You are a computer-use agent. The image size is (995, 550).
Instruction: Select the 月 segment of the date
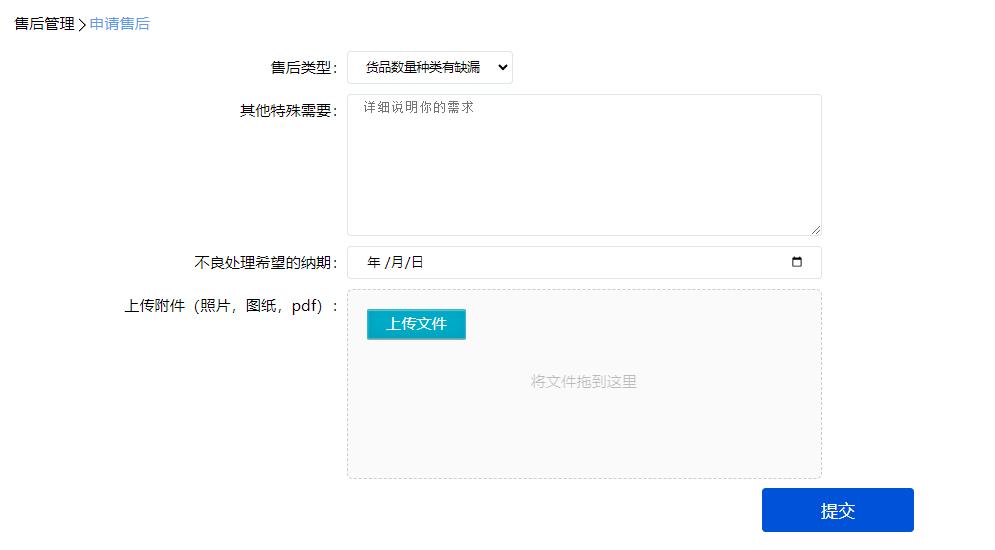[x=396, y=263]
